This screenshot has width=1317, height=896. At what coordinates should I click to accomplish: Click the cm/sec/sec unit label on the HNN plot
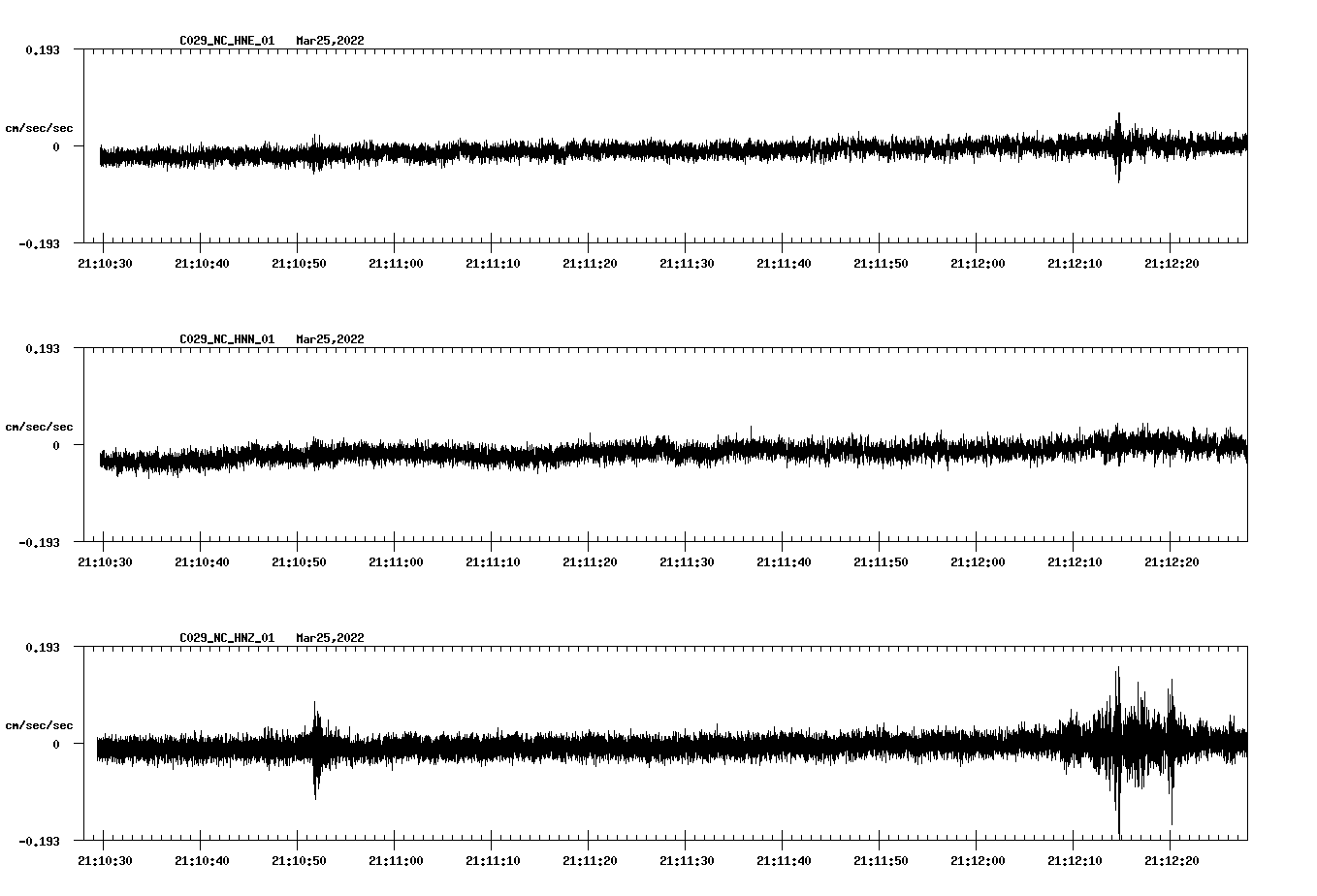39,427
